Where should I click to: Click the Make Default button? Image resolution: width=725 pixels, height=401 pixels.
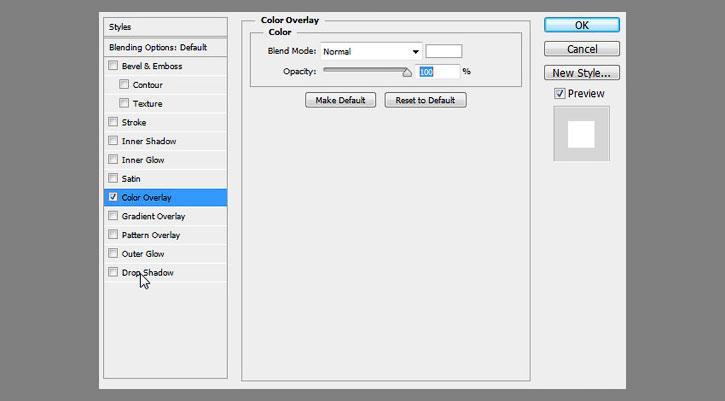[x=340, y=100]
